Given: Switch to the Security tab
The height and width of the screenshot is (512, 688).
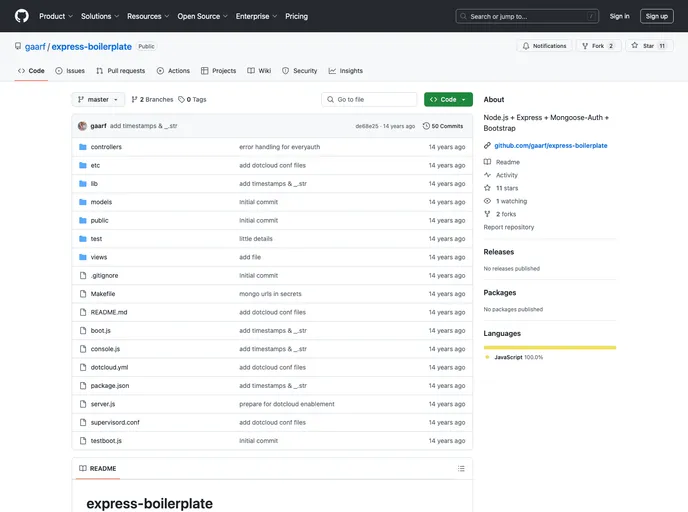Looking at the screenshot, I should [x=300, y=71].
